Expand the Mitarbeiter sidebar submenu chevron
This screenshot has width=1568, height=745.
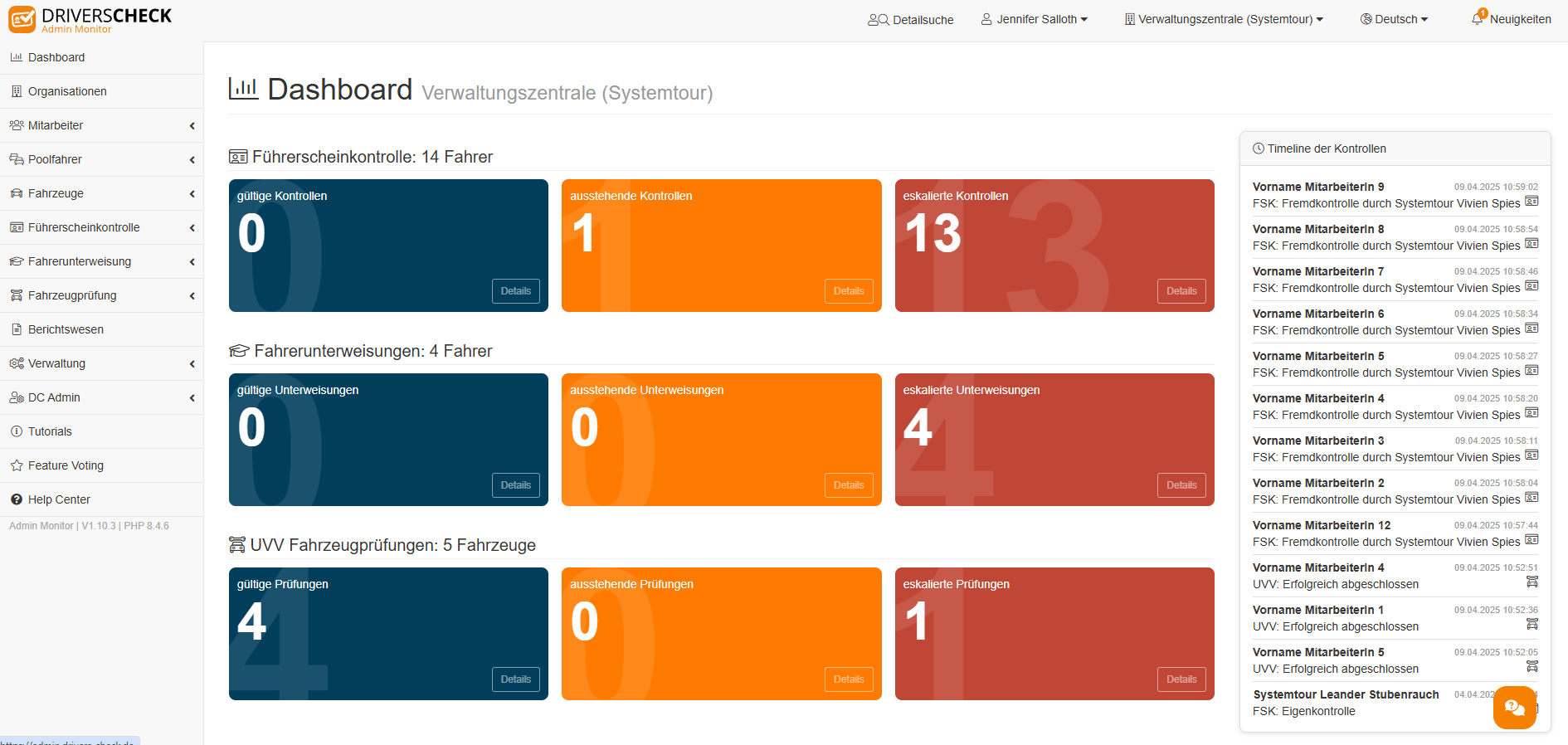[192, 126]
